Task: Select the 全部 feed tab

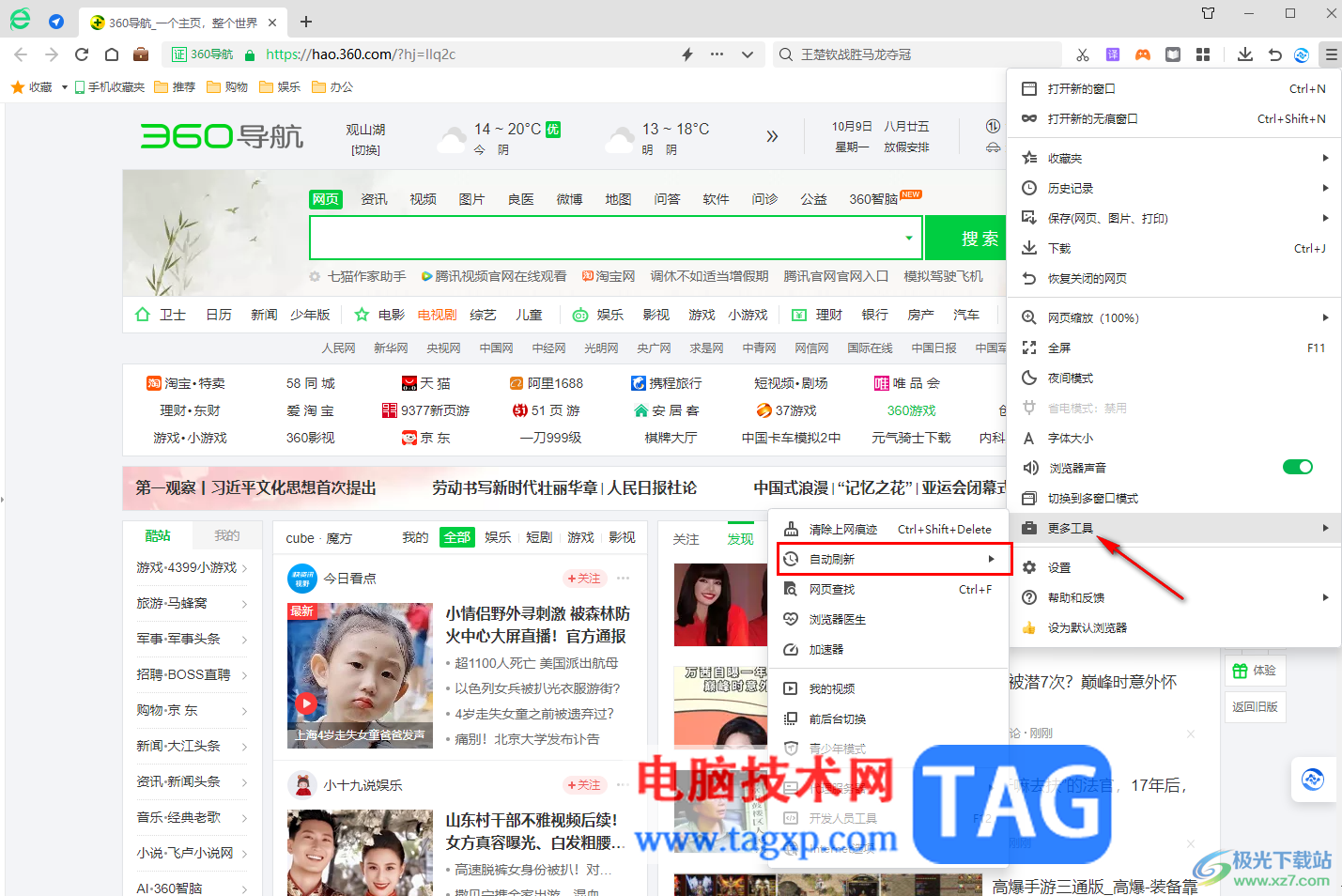Action: (457, 537)
